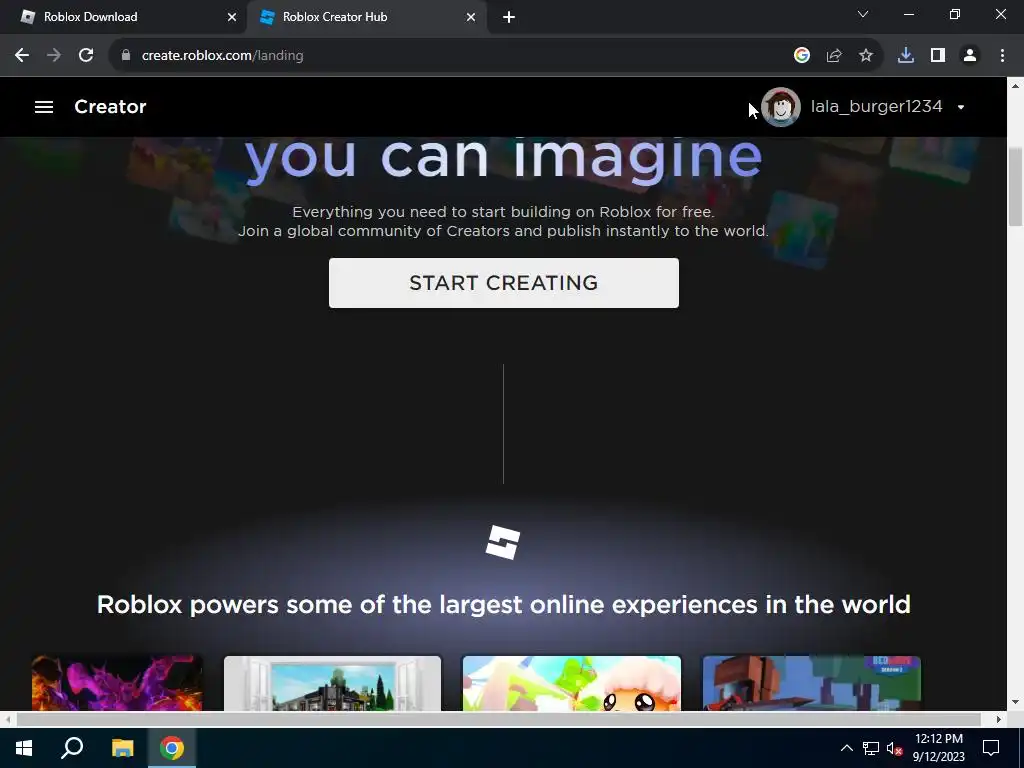This screenshot has width=1024, height=768.
Task: Click the scroll up arrow
Action: 1015,86
